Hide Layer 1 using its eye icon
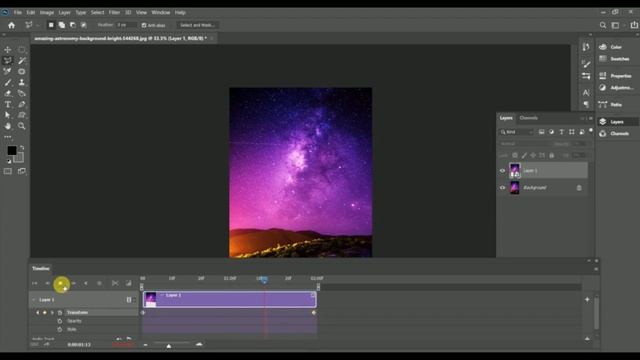The width and height of the screenshot is (640, 360). [x=502, y=171]
